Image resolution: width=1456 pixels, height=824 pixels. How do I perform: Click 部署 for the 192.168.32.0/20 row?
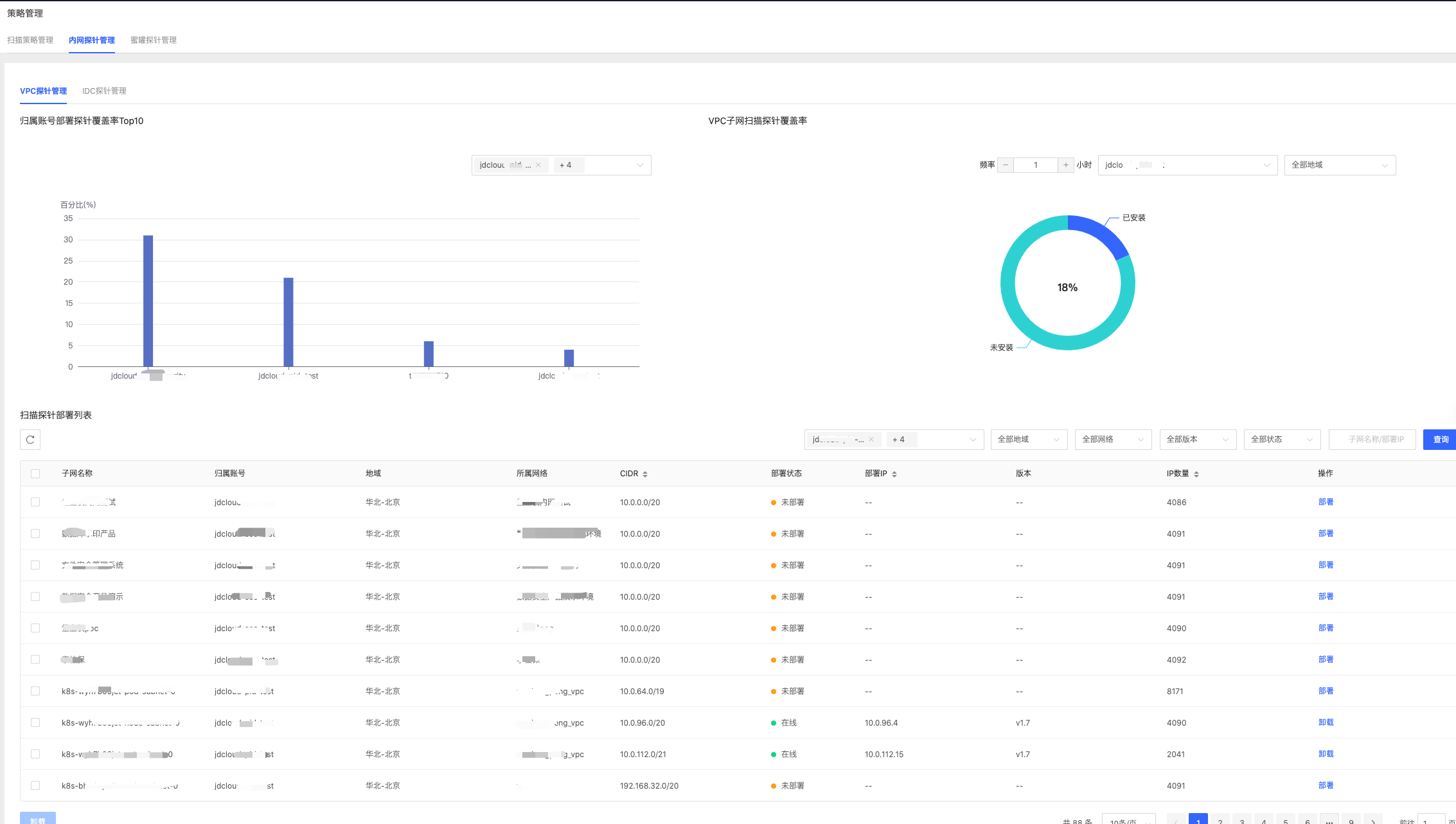click(1326, 785)
